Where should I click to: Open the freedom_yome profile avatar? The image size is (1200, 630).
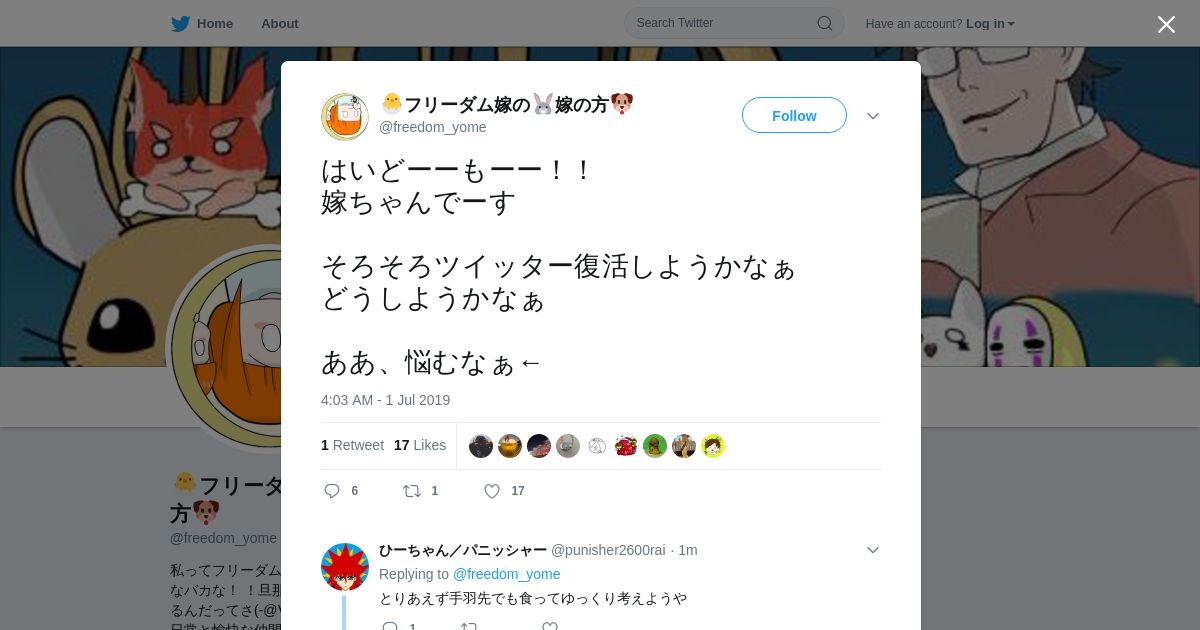tap(345, 117)
